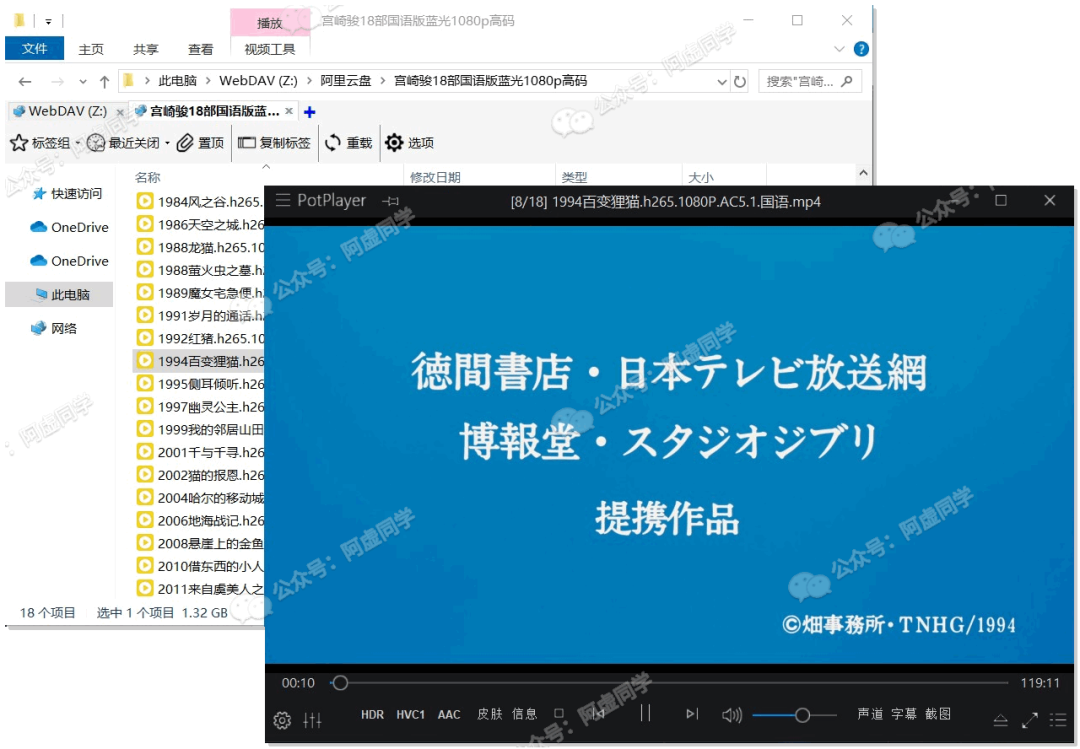Open 声道 audio track menu
Screen dimensions: 1080x749
click(870, 714)
